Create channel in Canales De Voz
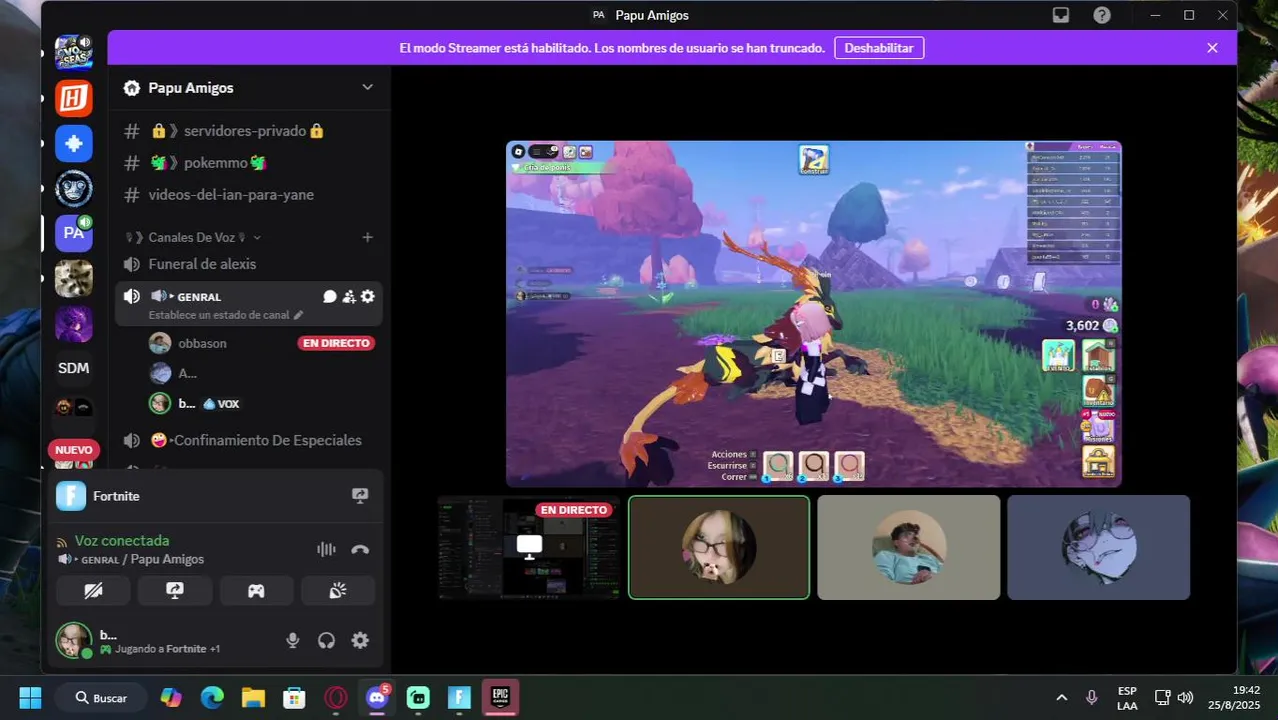 click(x=367, y=237)
